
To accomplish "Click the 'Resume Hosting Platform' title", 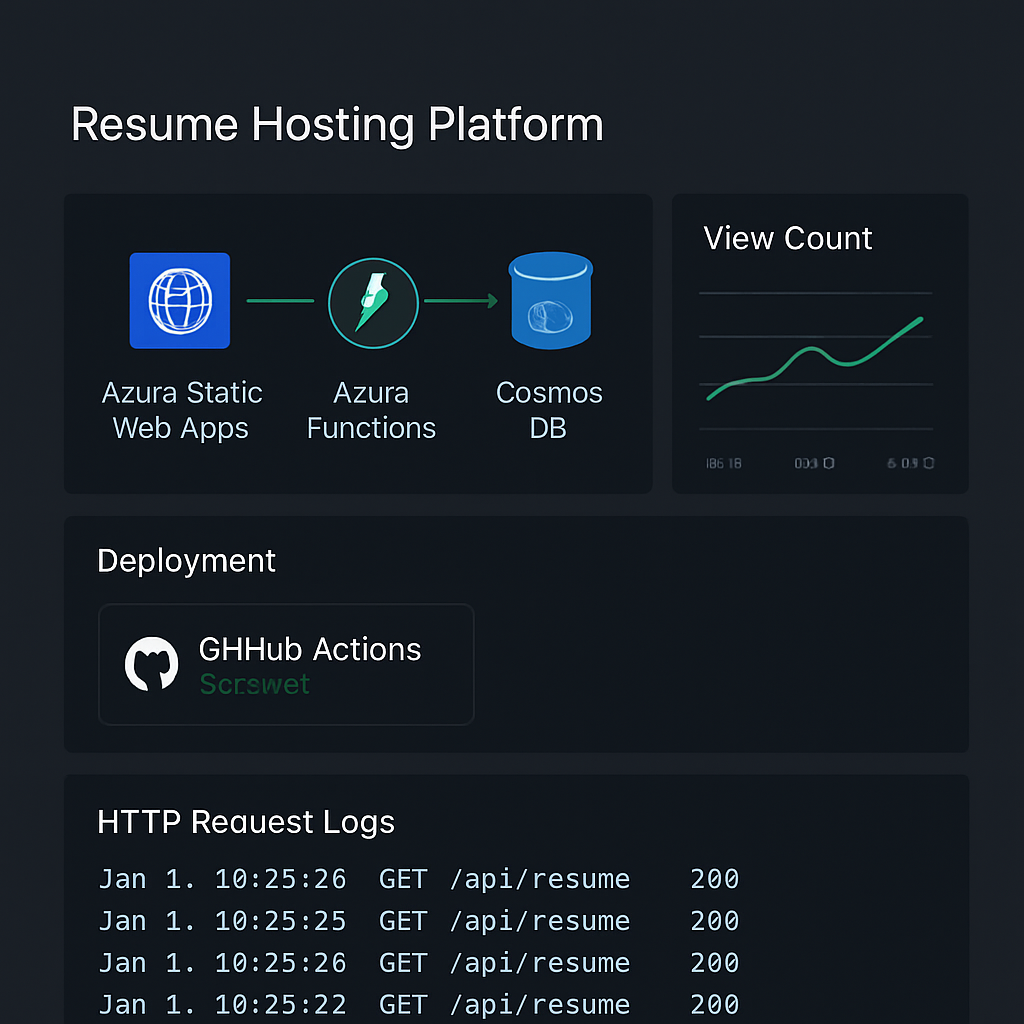I will tap(337, 125).
